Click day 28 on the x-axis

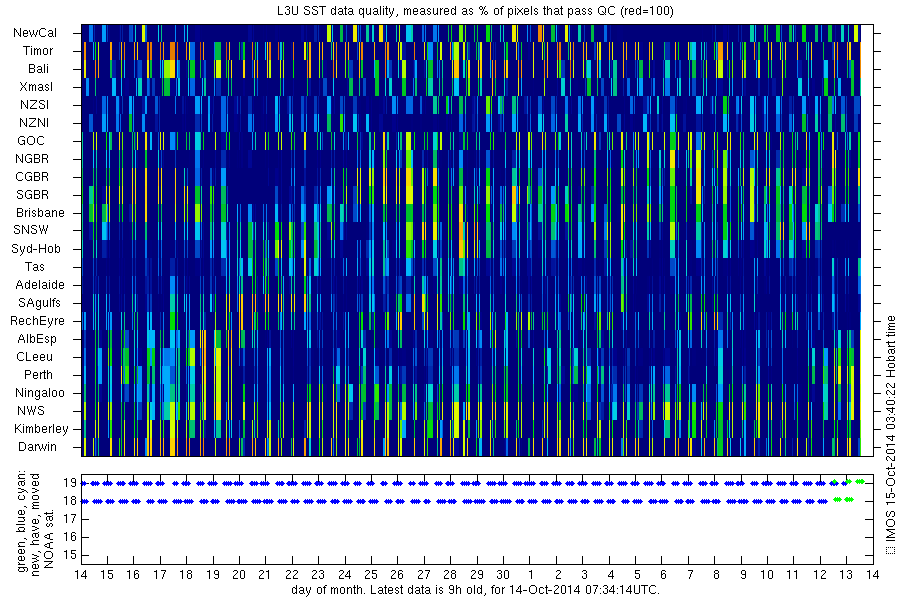(x=450, y=575)
